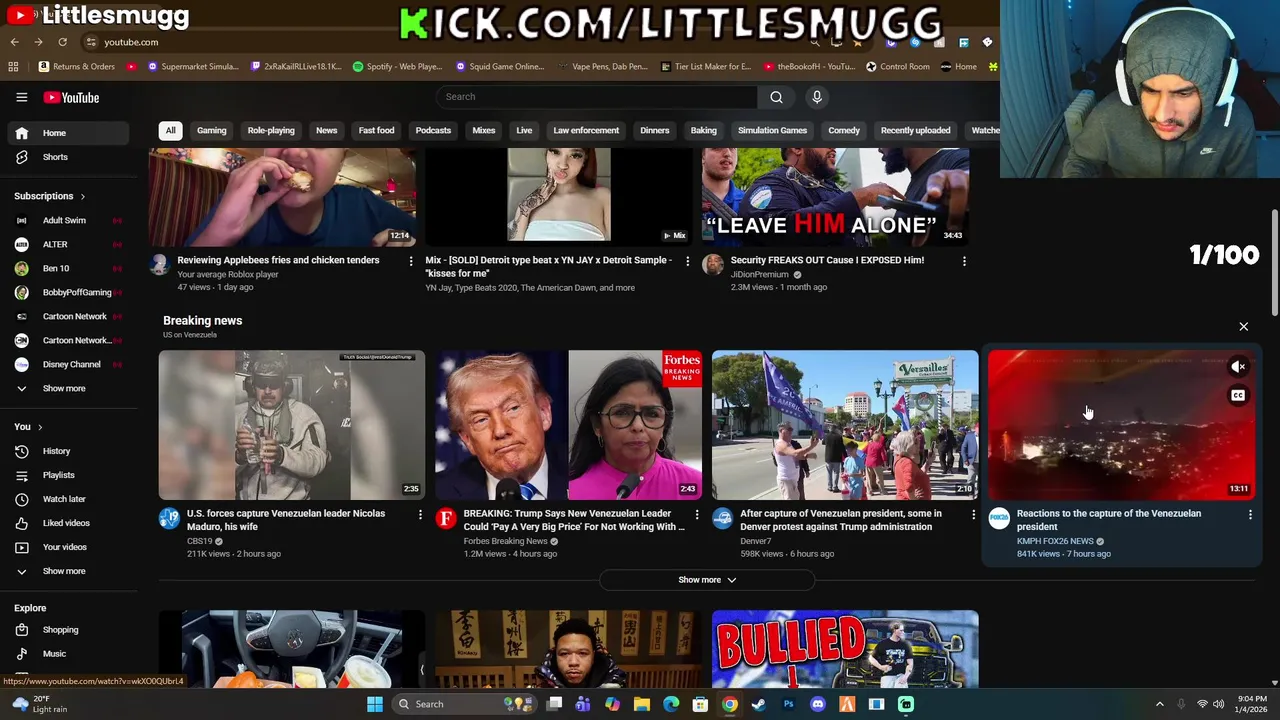Go back in Chrome
This screenshot has width=1280, height=720.
coord(14,42)
